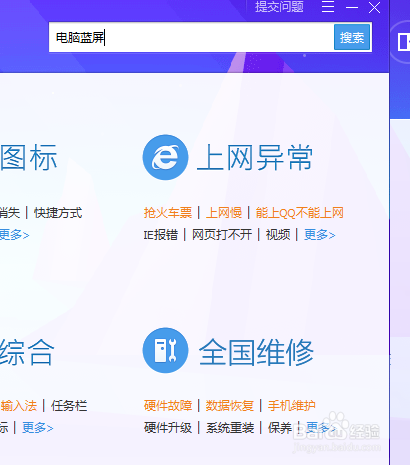
Task: Click the 全国维修 computer repair icon
Action: (x=165, y=350)
